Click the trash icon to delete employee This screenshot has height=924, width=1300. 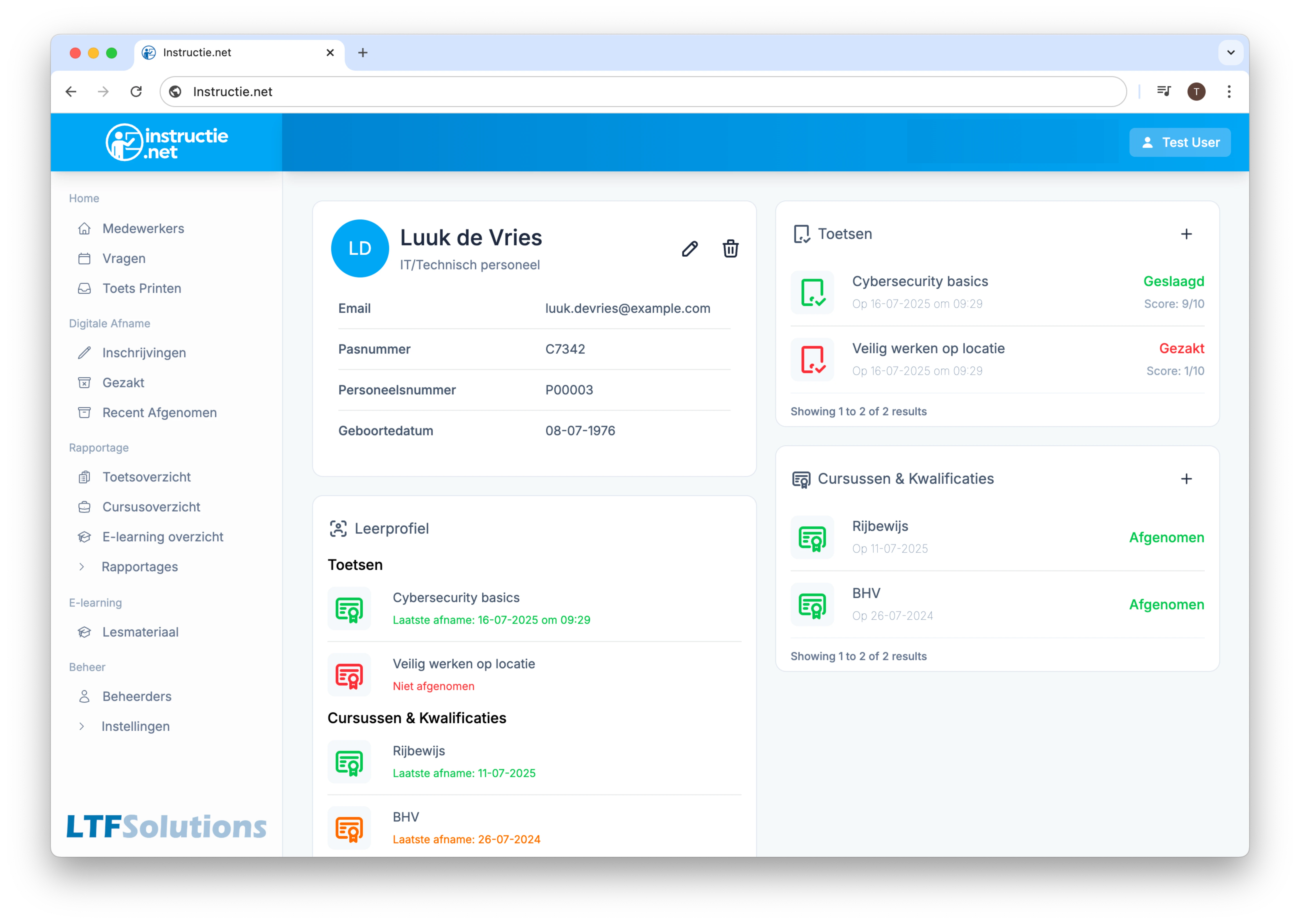pos(730,249)
